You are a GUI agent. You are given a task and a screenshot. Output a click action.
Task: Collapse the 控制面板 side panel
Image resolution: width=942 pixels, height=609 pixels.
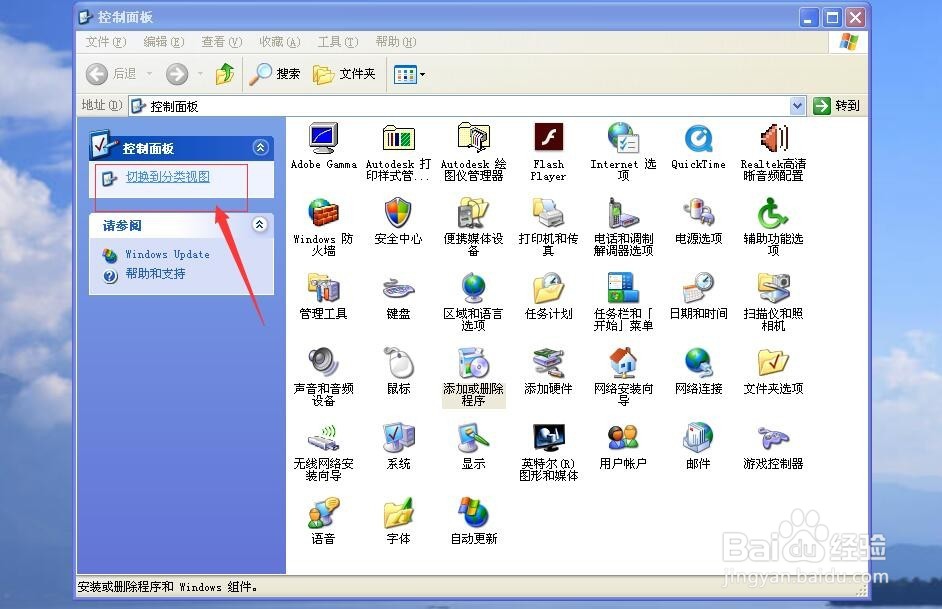(260, 147)
